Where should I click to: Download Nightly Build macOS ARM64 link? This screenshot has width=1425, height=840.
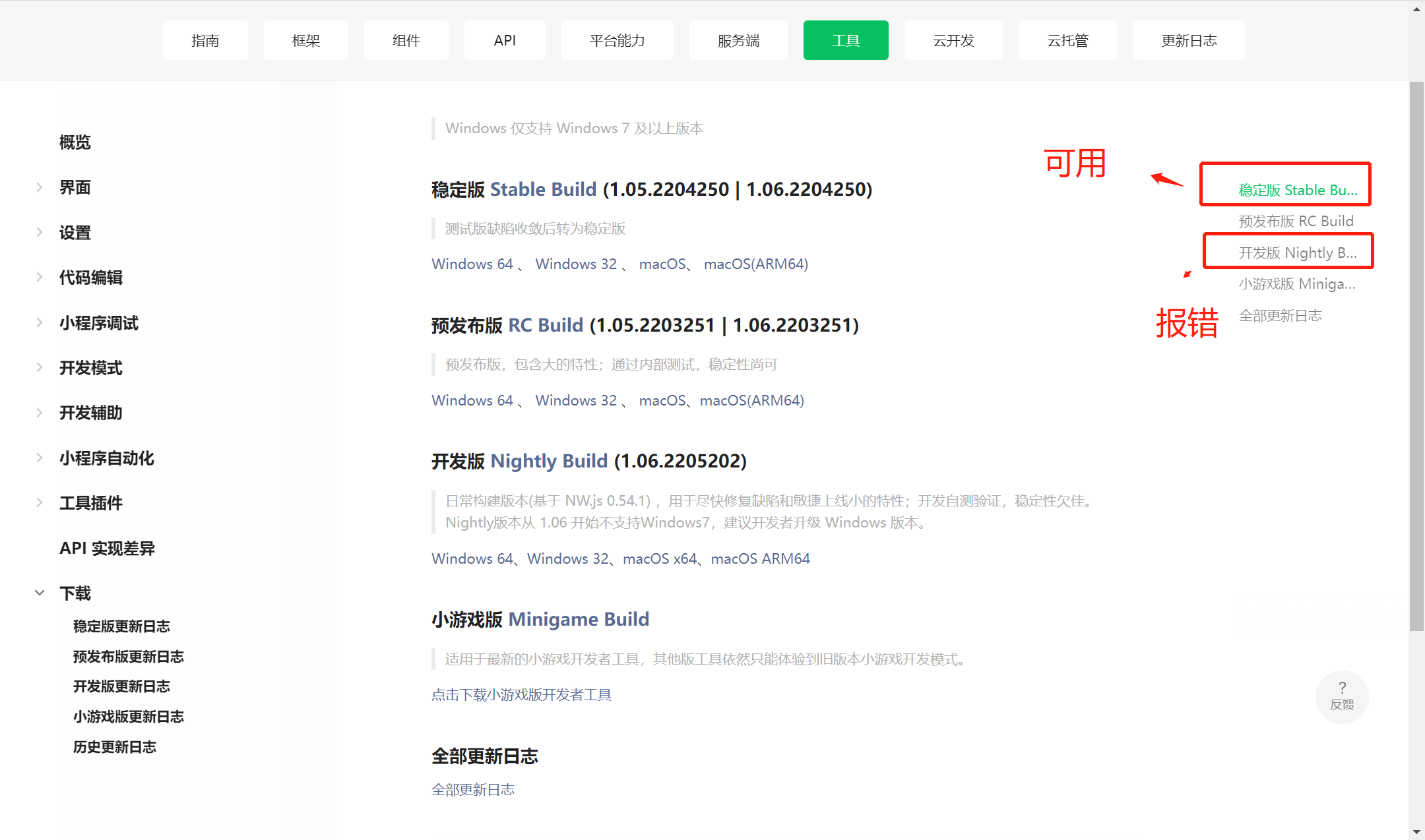tap(760, 559)
